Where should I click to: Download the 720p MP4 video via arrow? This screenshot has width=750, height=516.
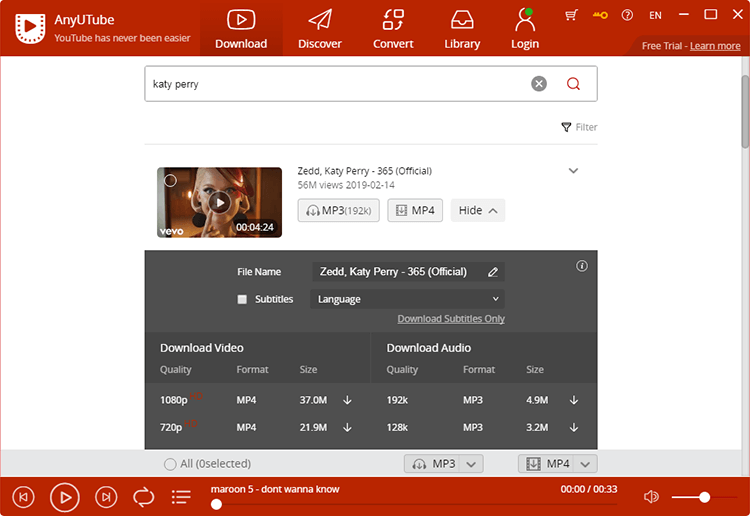click(x=348, y=427)
